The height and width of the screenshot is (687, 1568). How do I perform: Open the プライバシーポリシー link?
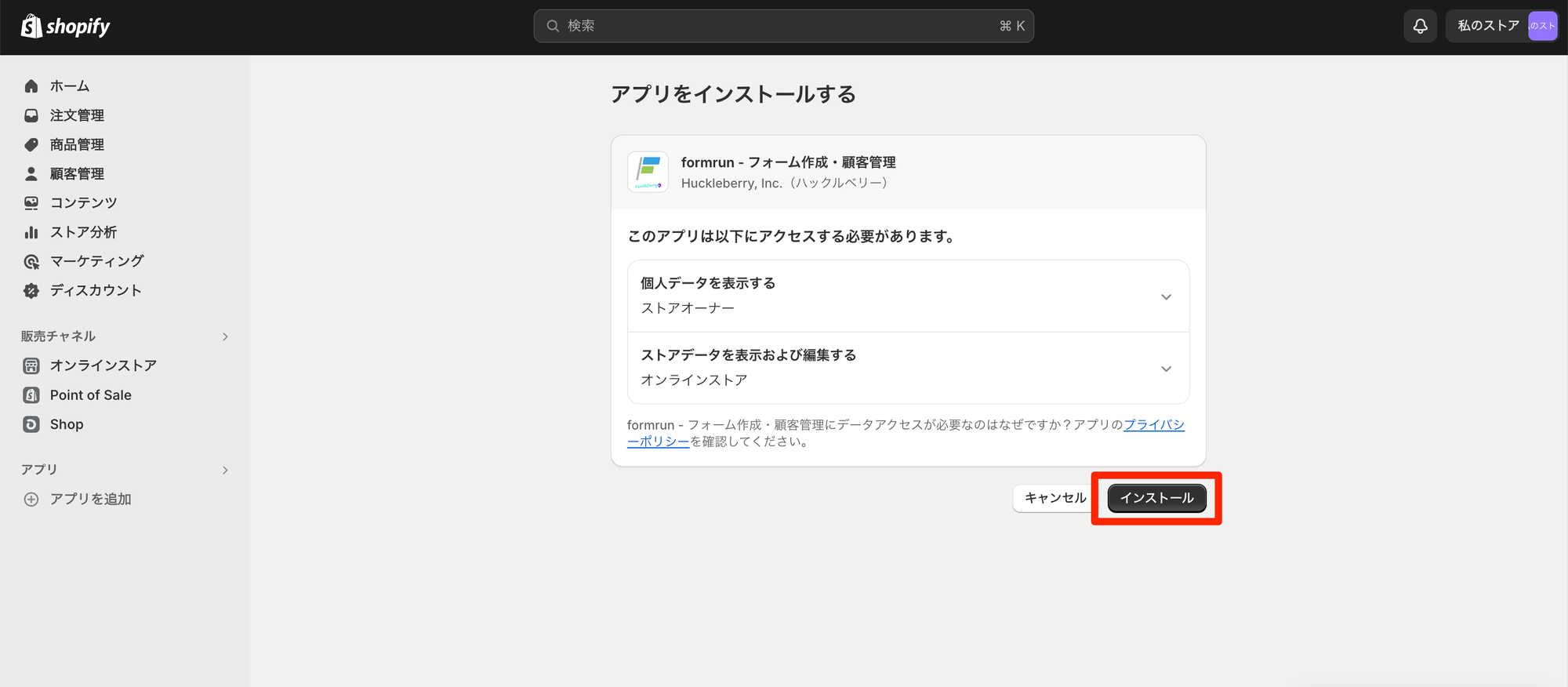[906, 433]
